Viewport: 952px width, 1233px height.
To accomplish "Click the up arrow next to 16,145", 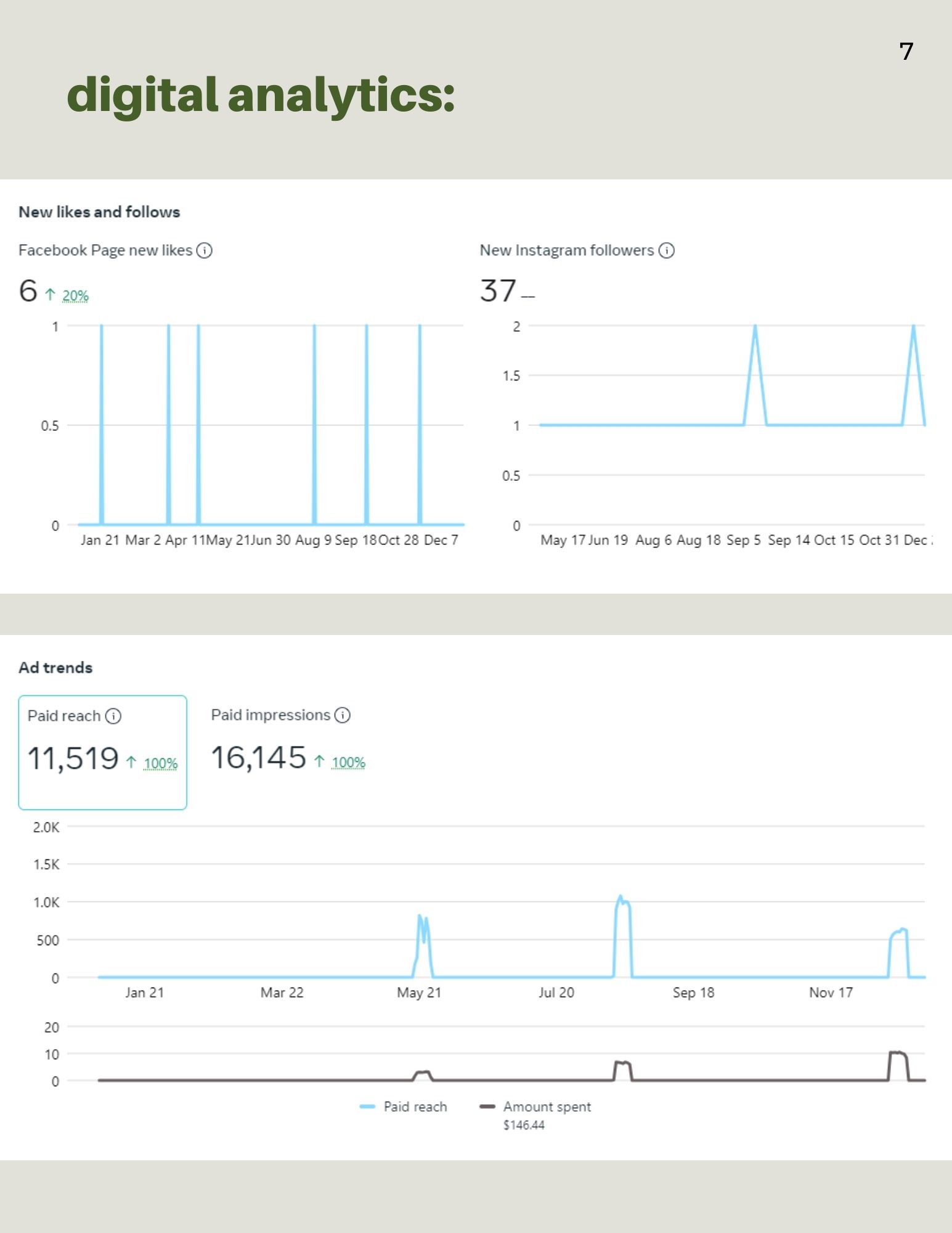I will pos(319,761).
